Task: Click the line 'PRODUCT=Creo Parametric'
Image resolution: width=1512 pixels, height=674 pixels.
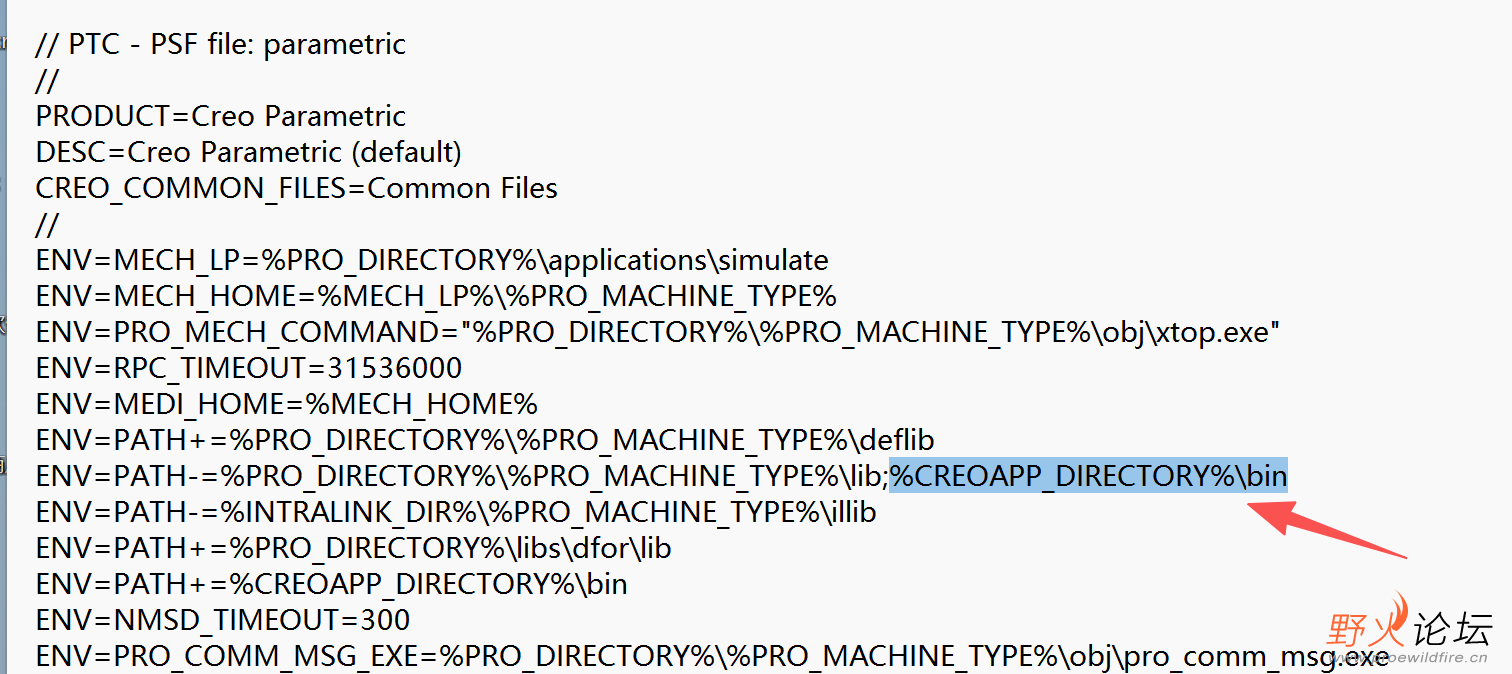Action: 220,116
